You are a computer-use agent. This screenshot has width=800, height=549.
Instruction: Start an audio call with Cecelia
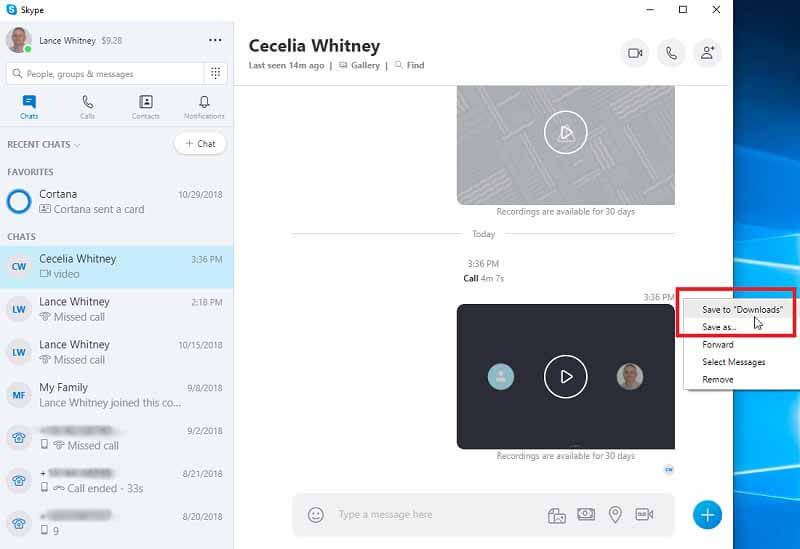pyautogui.click(x=671, y=53)
